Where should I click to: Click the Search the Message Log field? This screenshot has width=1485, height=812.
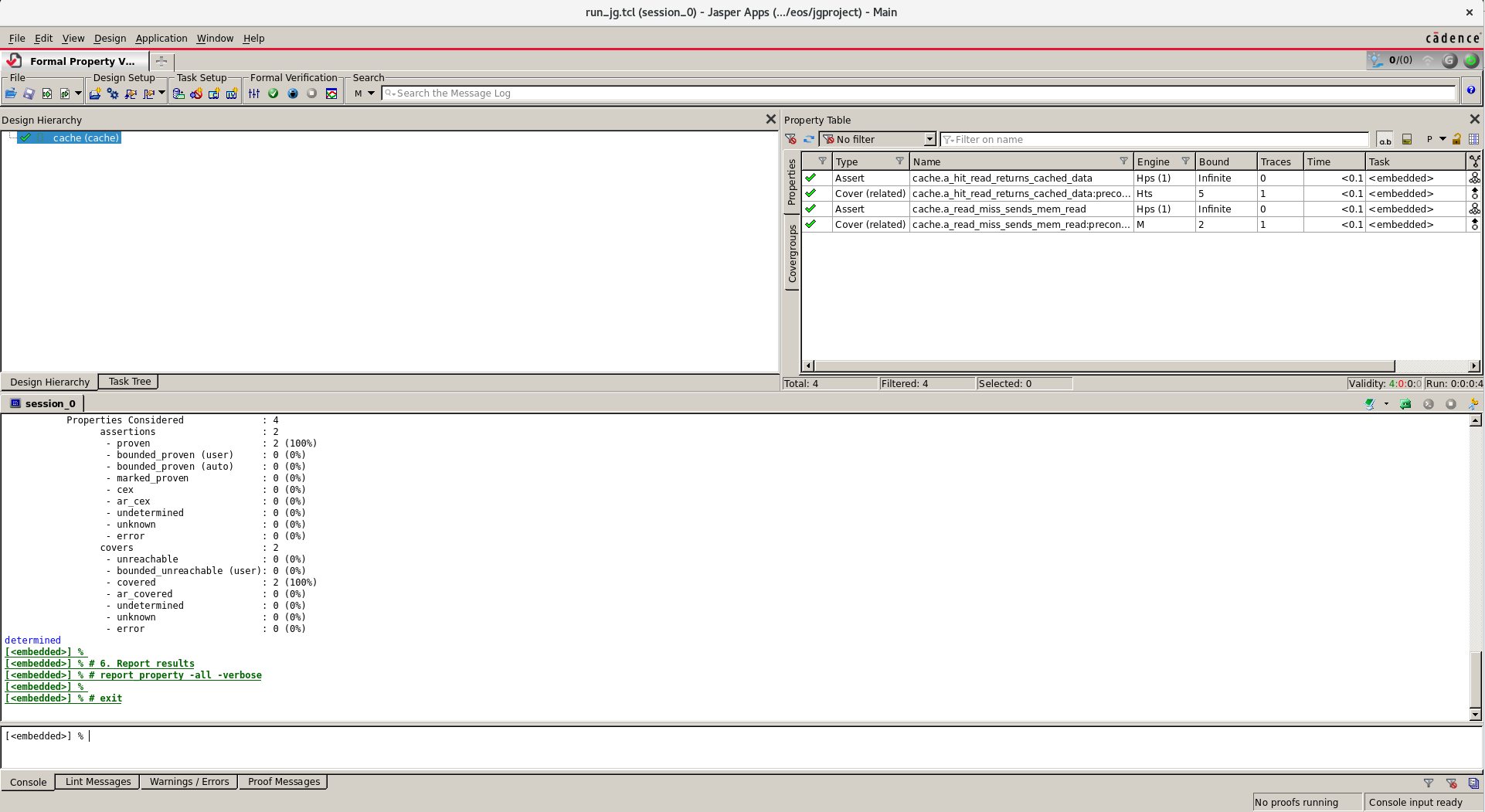click(919, 93)
